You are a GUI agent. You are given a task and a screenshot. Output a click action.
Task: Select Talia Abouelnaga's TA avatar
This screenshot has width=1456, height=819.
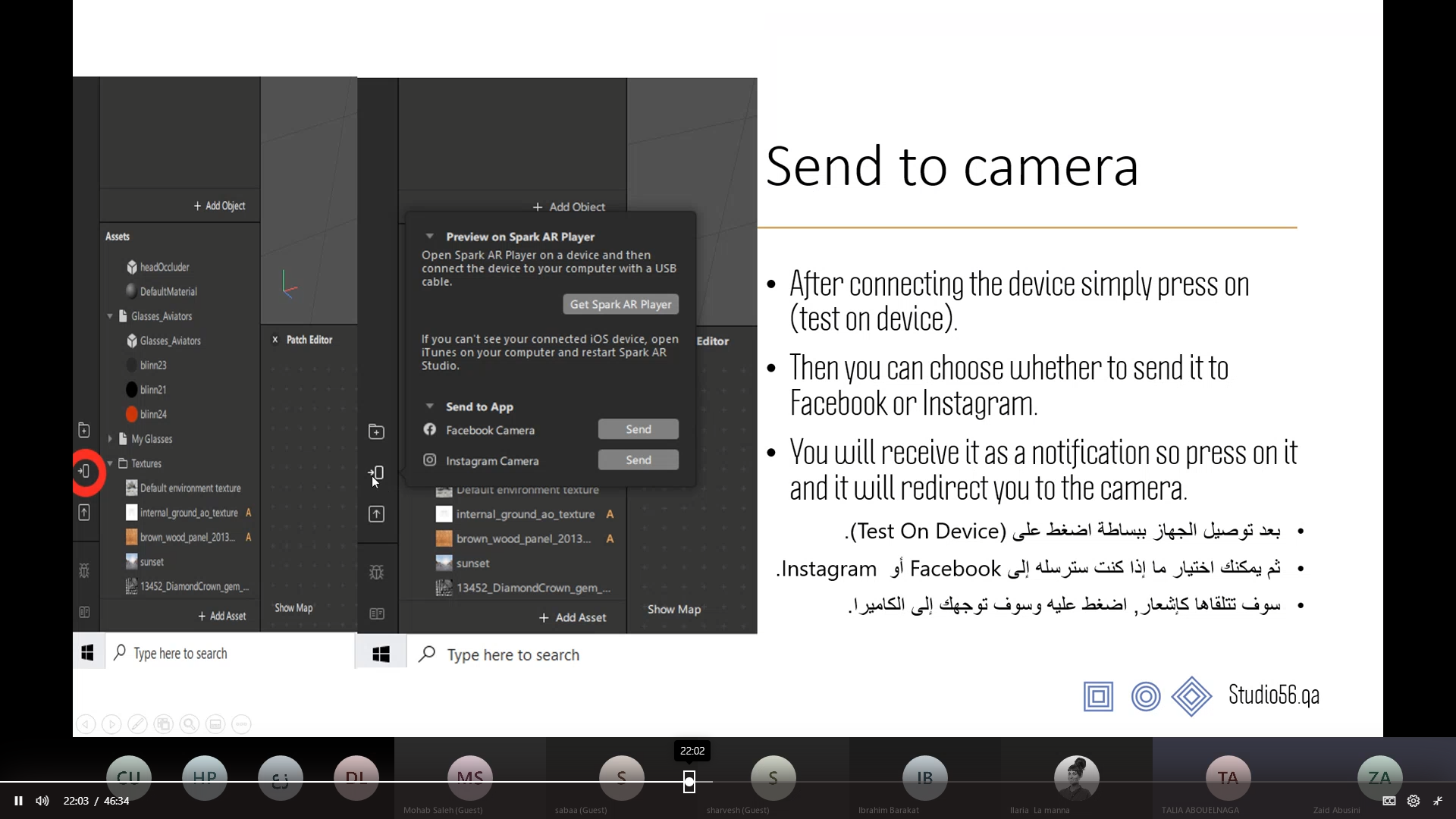click(x=1228, y=777)
